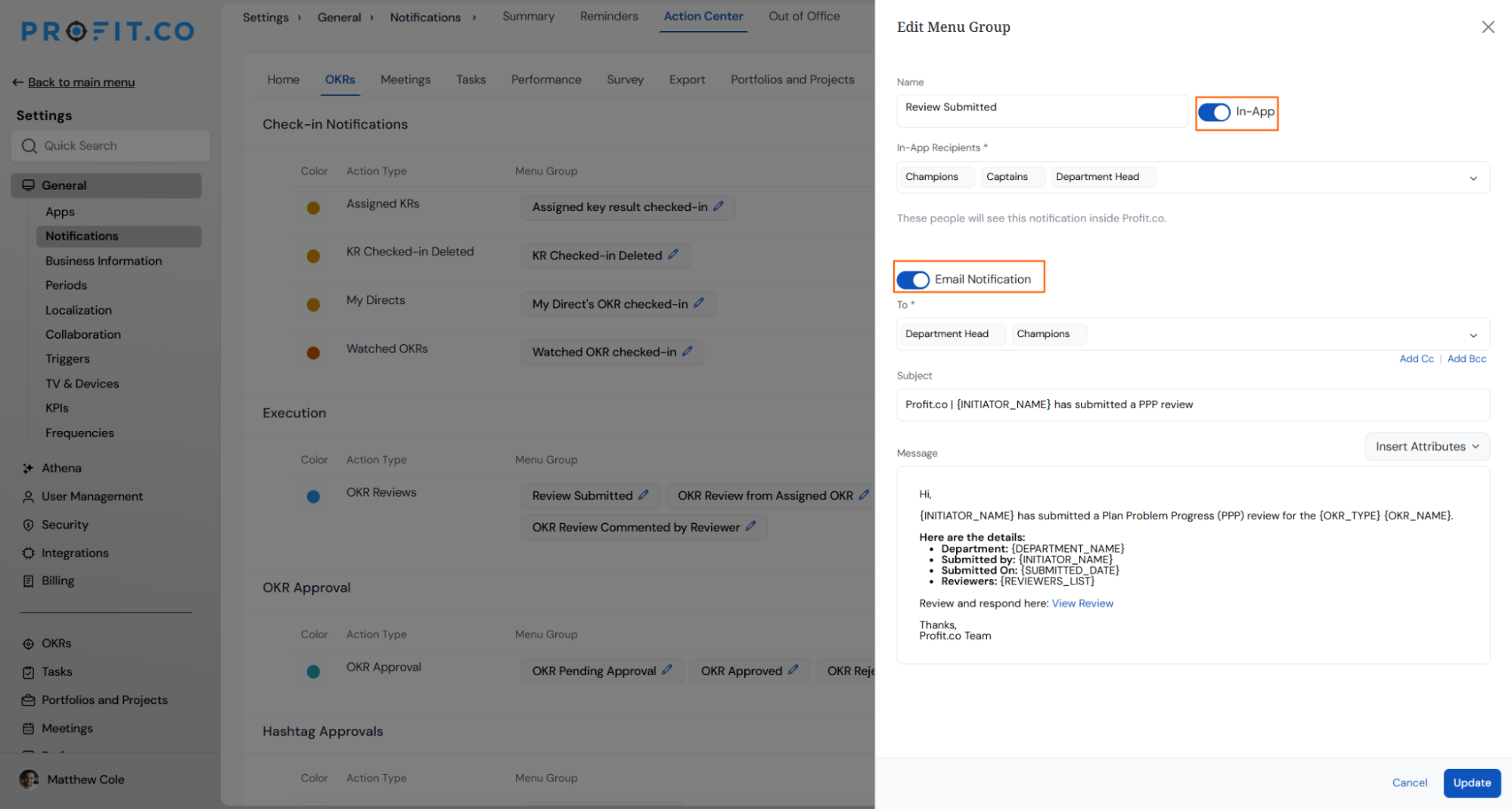Open Portfolios and Projects notifications tab
This screenshot has height=809, width=1512.
click(x=792, y=79)
